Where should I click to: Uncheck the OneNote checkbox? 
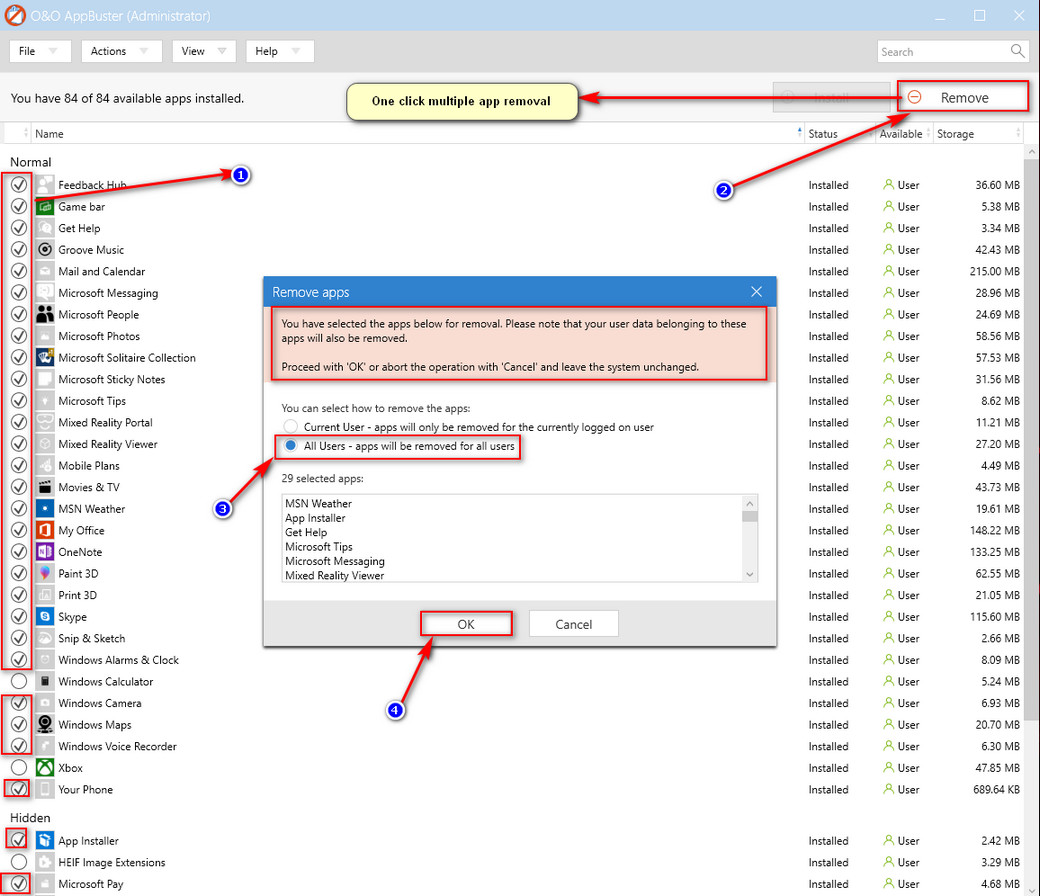click(x=19, y=552)
